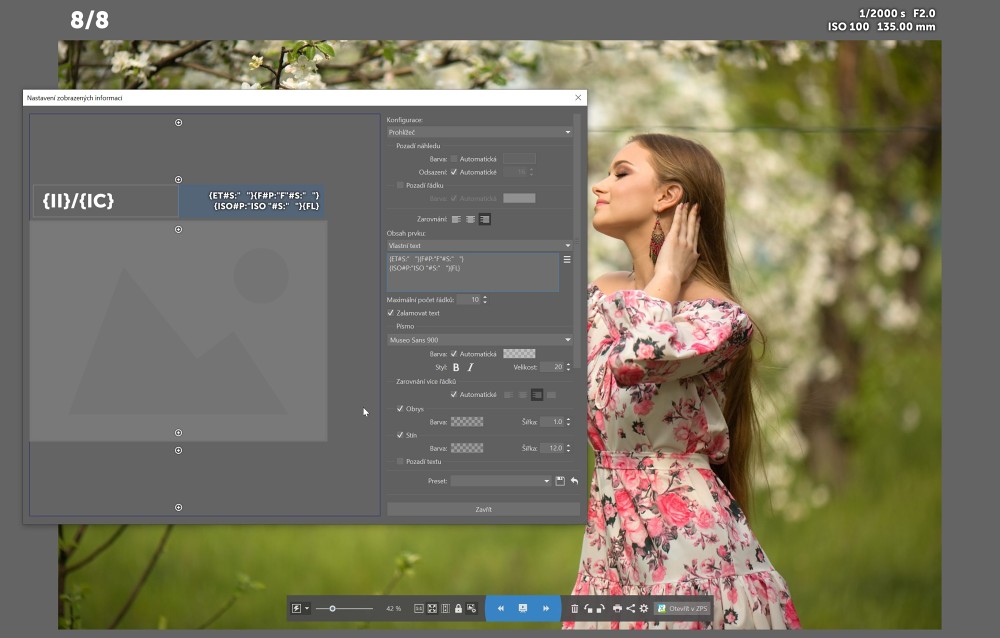Toggle the Bold style button
This screenshot has width=1000, height=638.
click(x=456, y=367)
